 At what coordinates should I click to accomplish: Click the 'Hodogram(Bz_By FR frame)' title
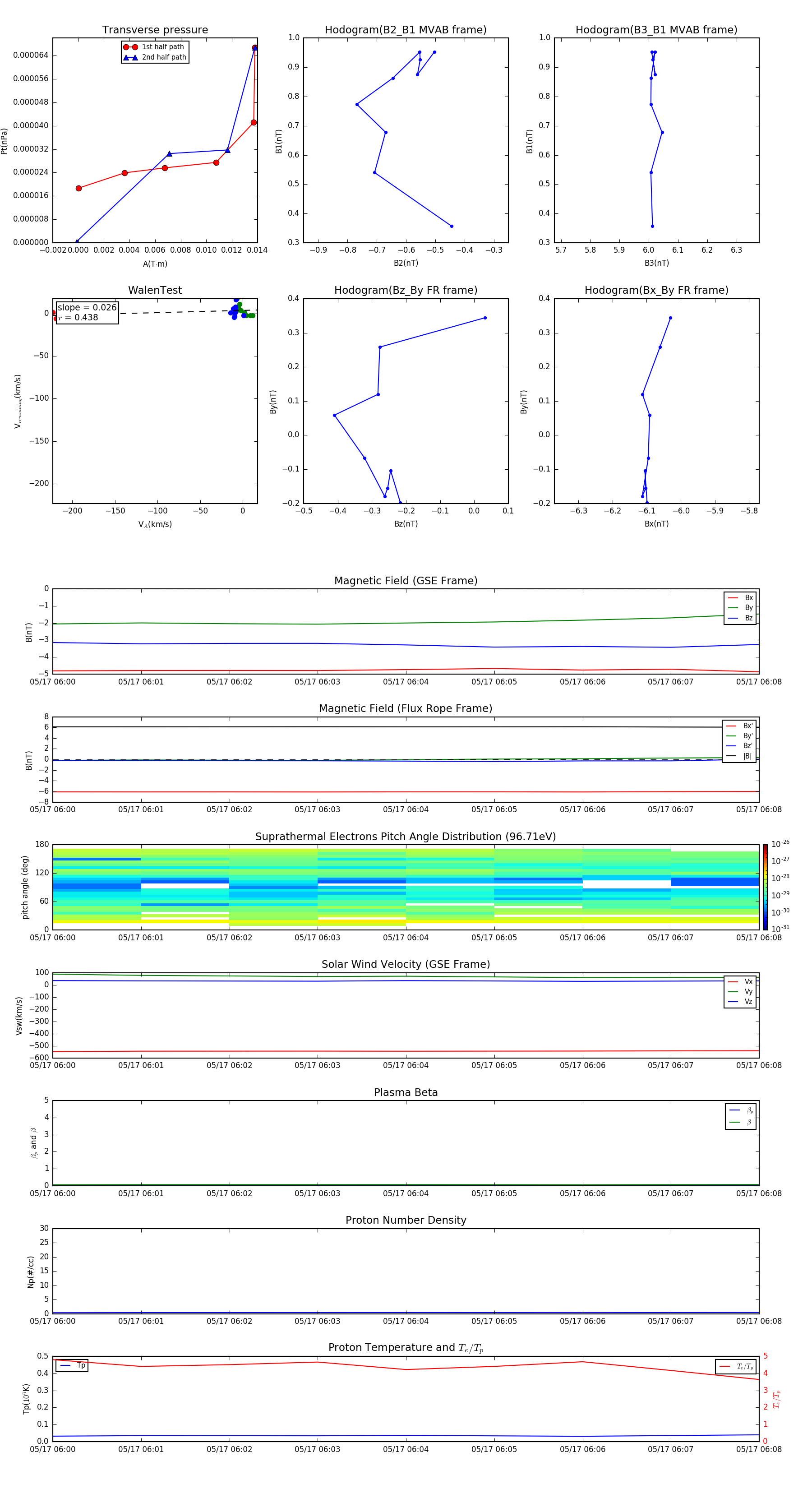click(x=406, y=290)
